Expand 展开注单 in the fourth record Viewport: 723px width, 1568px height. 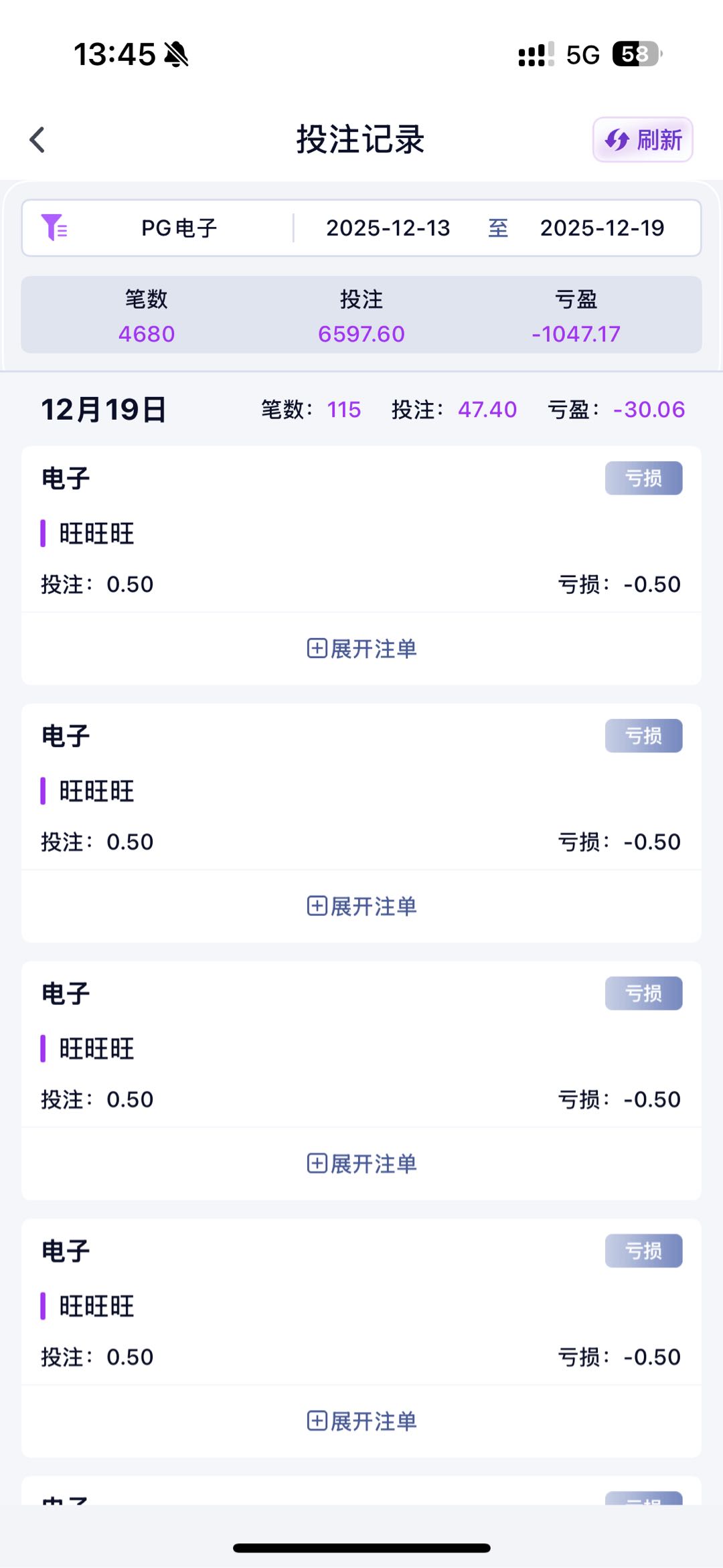pos(361,1421)
